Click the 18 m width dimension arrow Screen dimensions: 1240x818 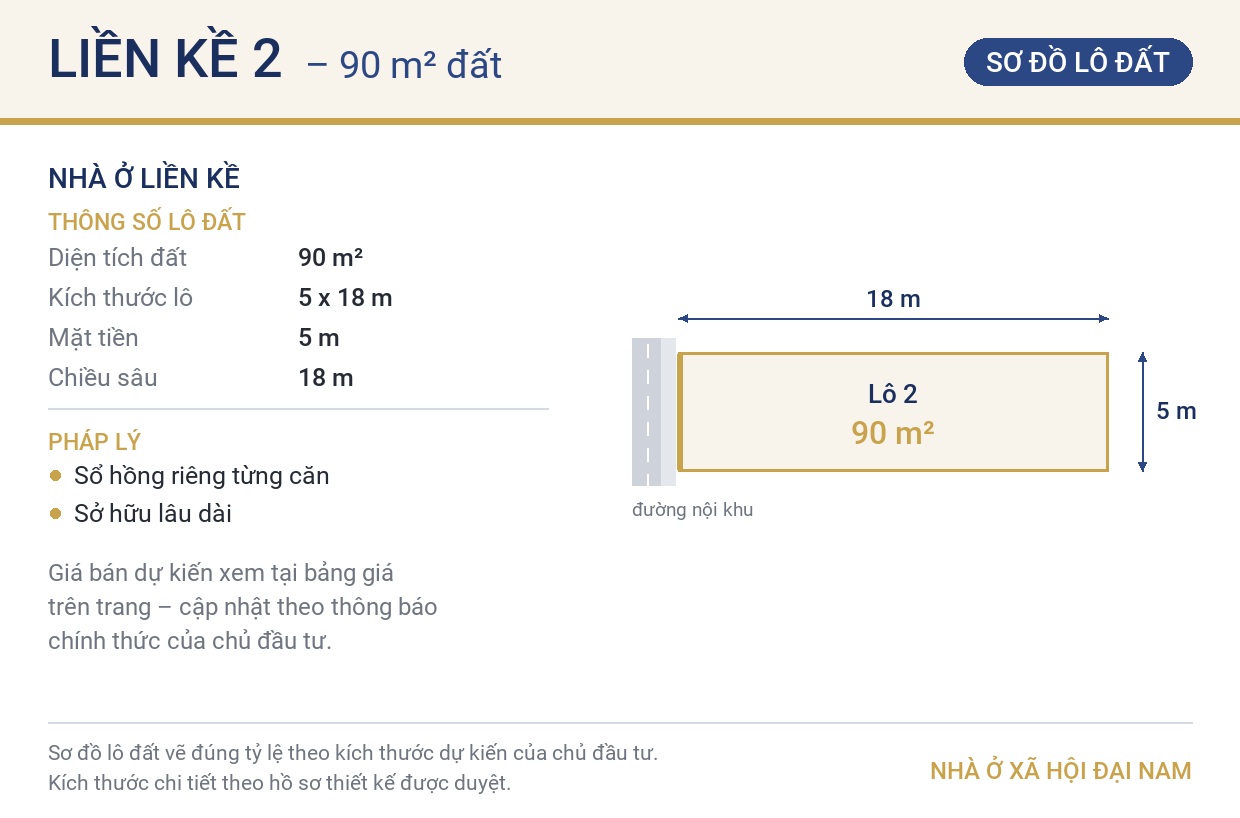[893, 319]
